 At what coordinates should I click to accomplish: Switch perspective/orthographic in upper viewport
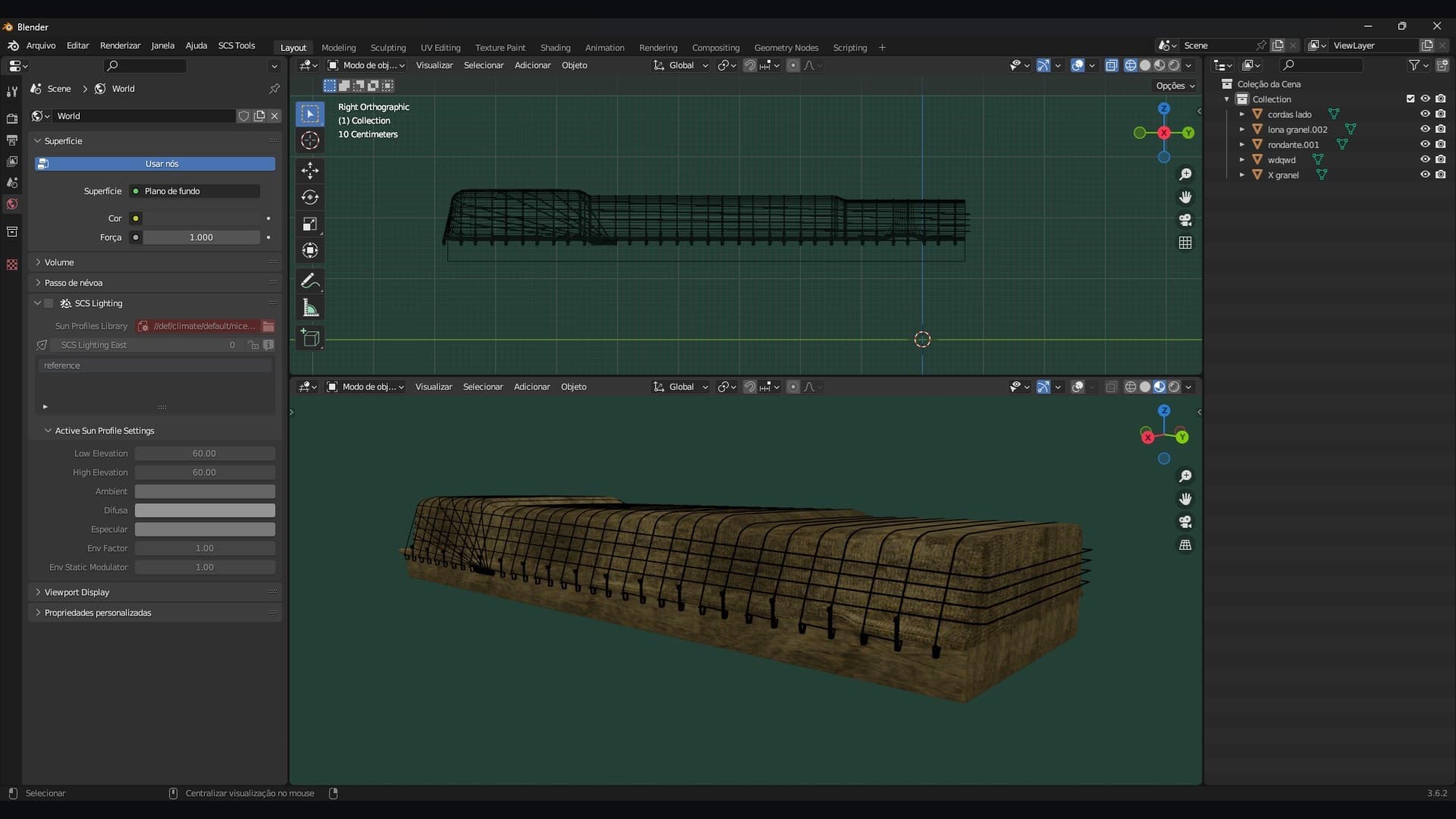pyautogui.click(x=1185, y=243)
